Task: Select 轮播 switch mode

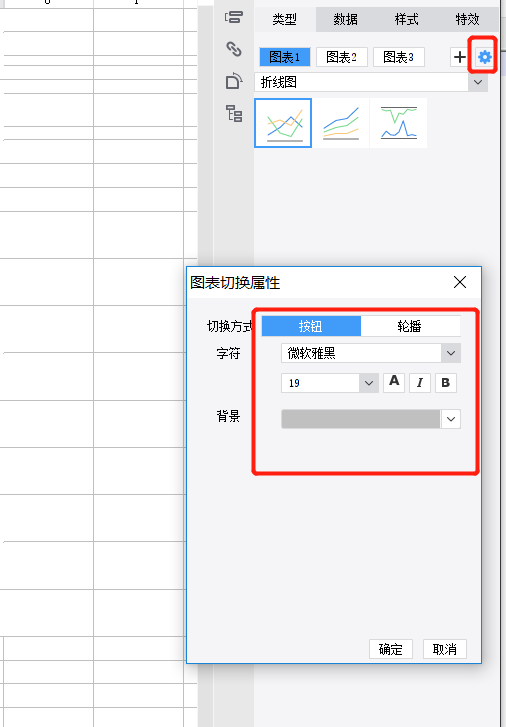Action: click(410, 326)
